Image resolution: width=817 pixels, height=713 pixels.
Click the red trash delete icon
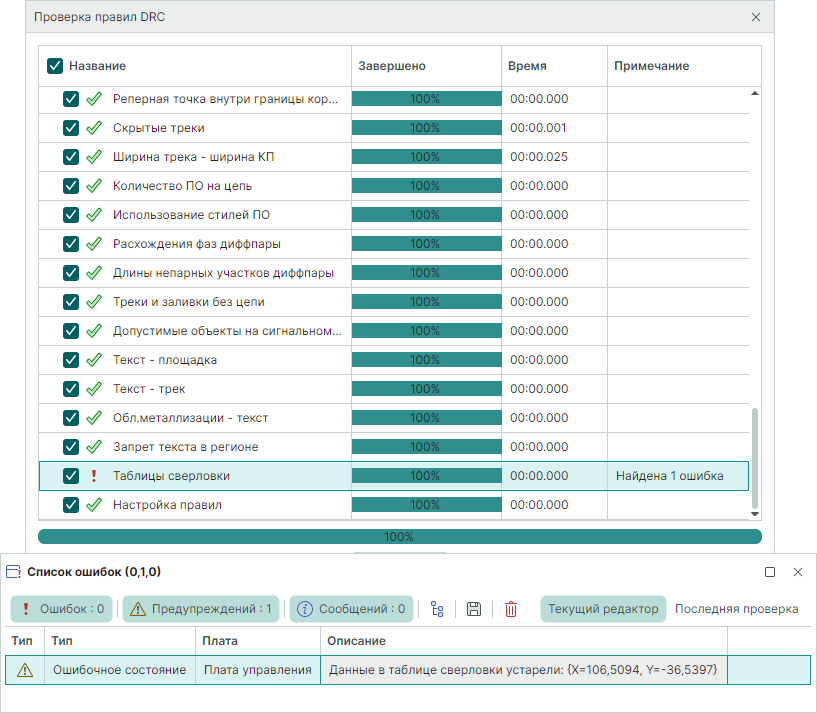point(511,609)
